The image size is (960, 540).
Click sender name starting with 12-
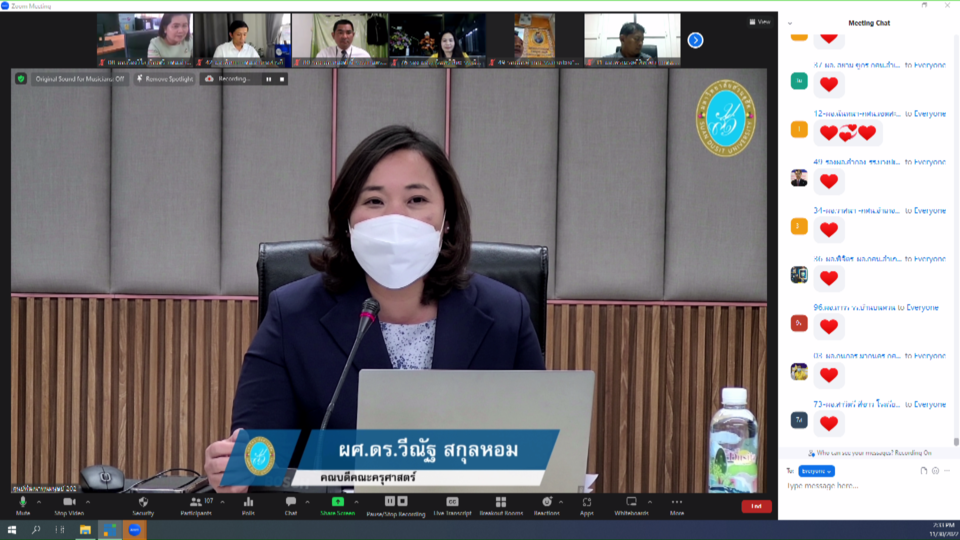(x=857, y=114)
